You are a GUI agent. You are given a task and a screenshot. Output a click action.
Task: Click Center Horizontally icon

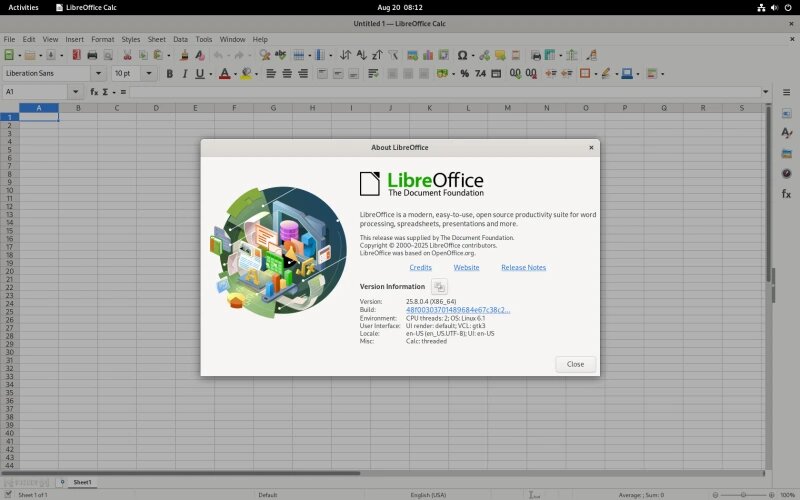287,73
